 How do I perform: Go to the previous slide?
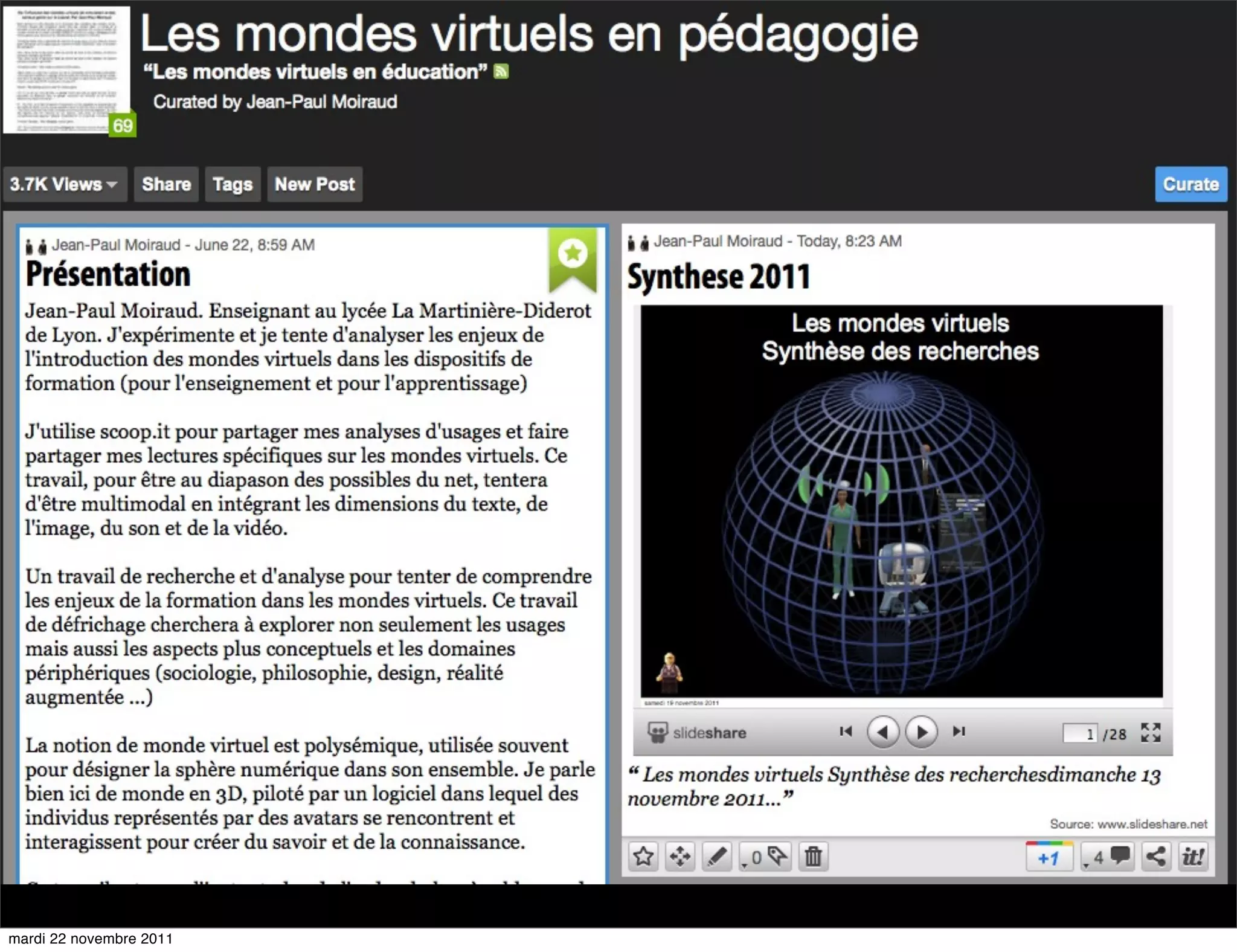click(x=883, y=732)
